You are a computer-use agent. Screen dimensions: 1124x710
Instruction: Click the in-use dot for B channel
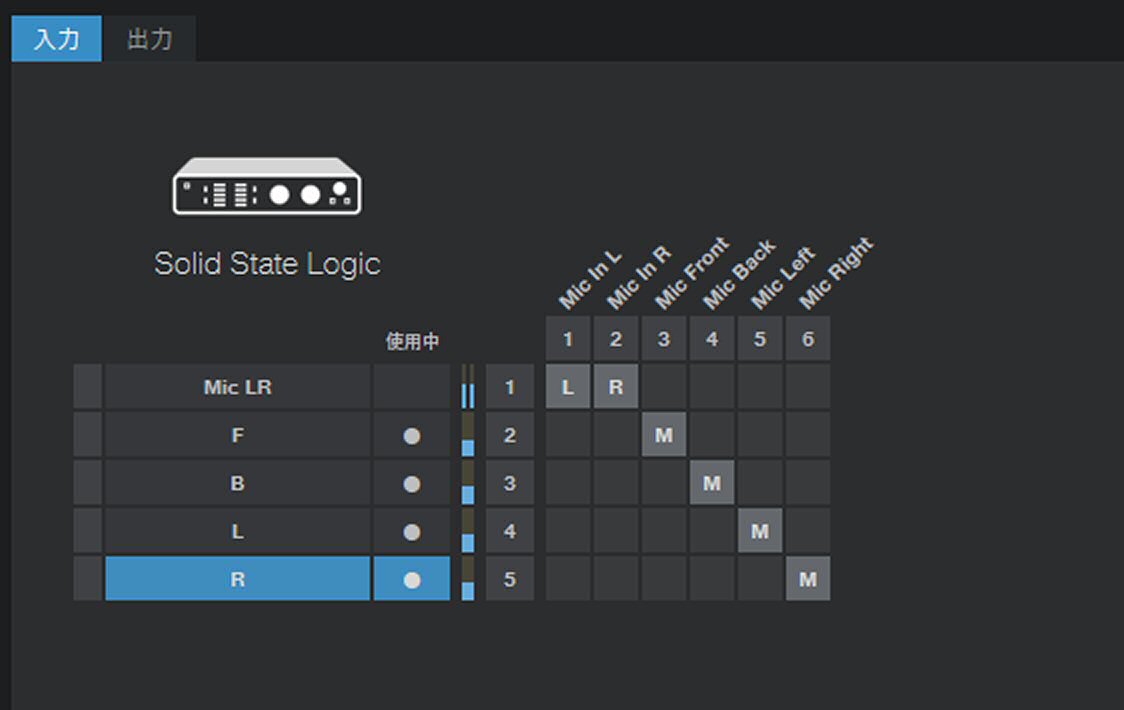pyautogui.click(x=411, y=483)
